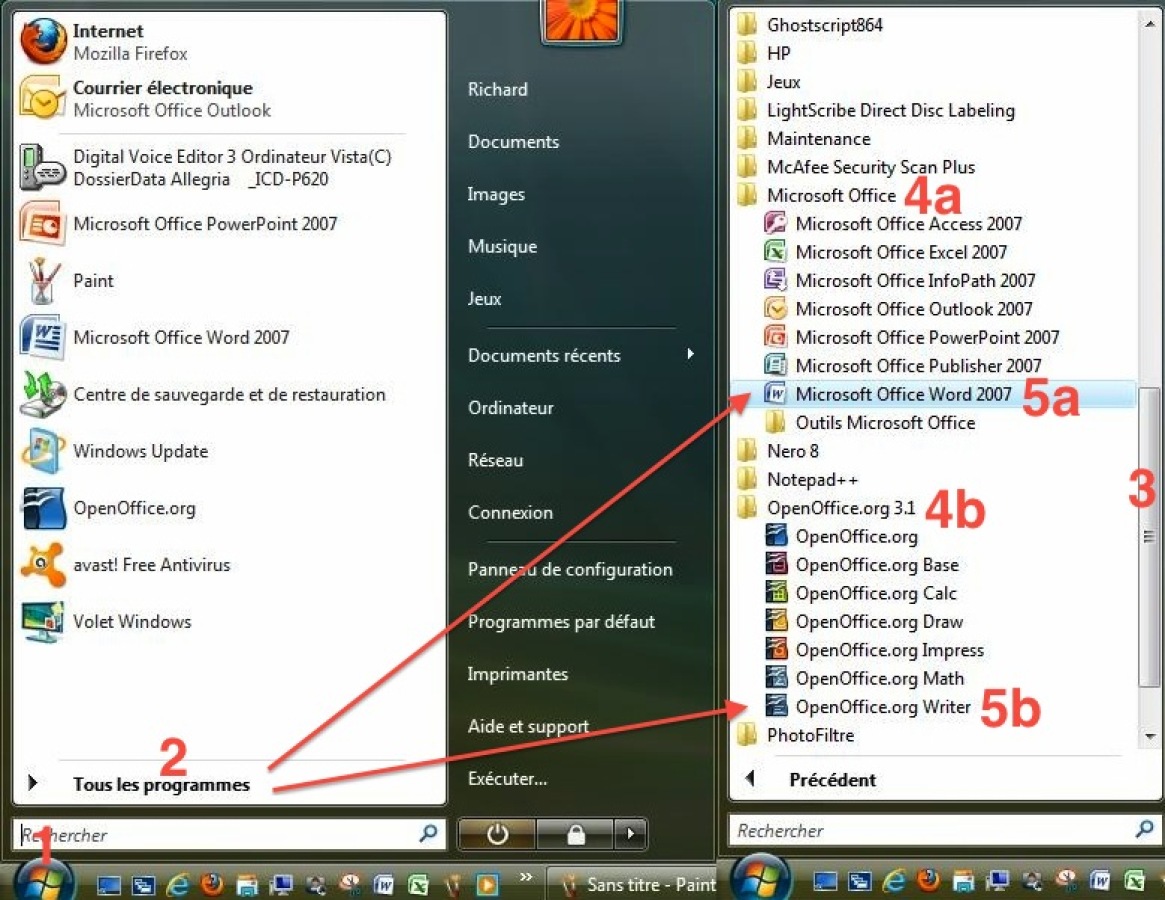Viewport: 1165px width, 900px height.
Task: Click the OpenOffice.org Math icon
Action: 776,678
